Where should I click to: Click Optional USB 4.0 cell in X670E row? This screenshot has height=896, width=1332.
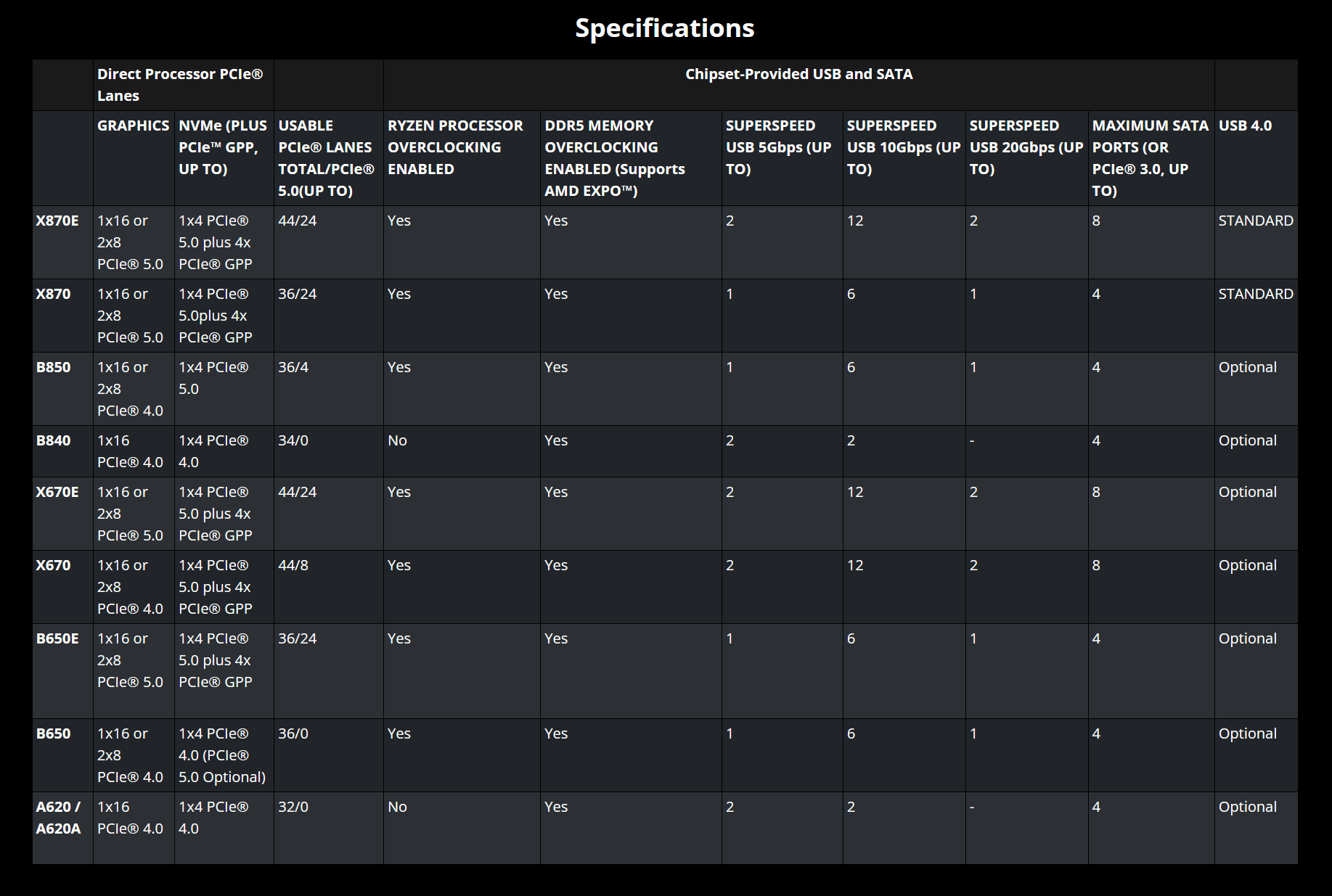click(x=1256, y=514)
